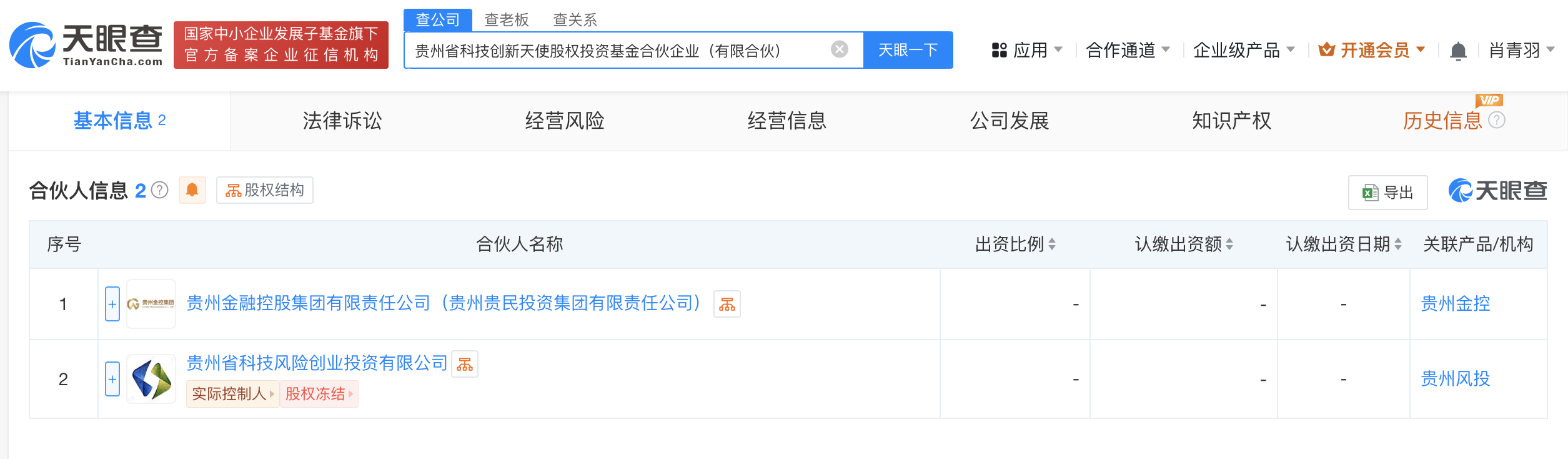Screen dimensions: 1568x459
Task: Sort by 认缴出资额 column
Action: [1229, 245]
